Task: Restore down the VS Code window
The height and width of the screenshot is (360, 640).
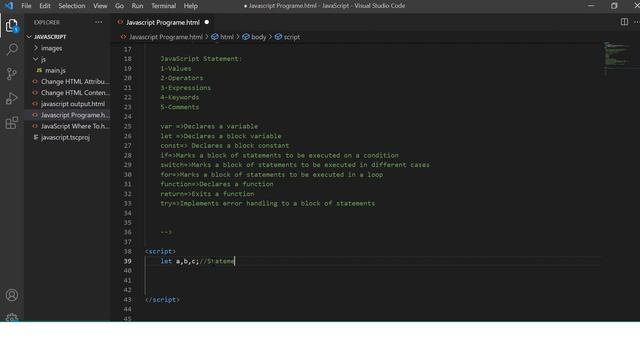Action: pyautogui.click(x=614, y=6)
